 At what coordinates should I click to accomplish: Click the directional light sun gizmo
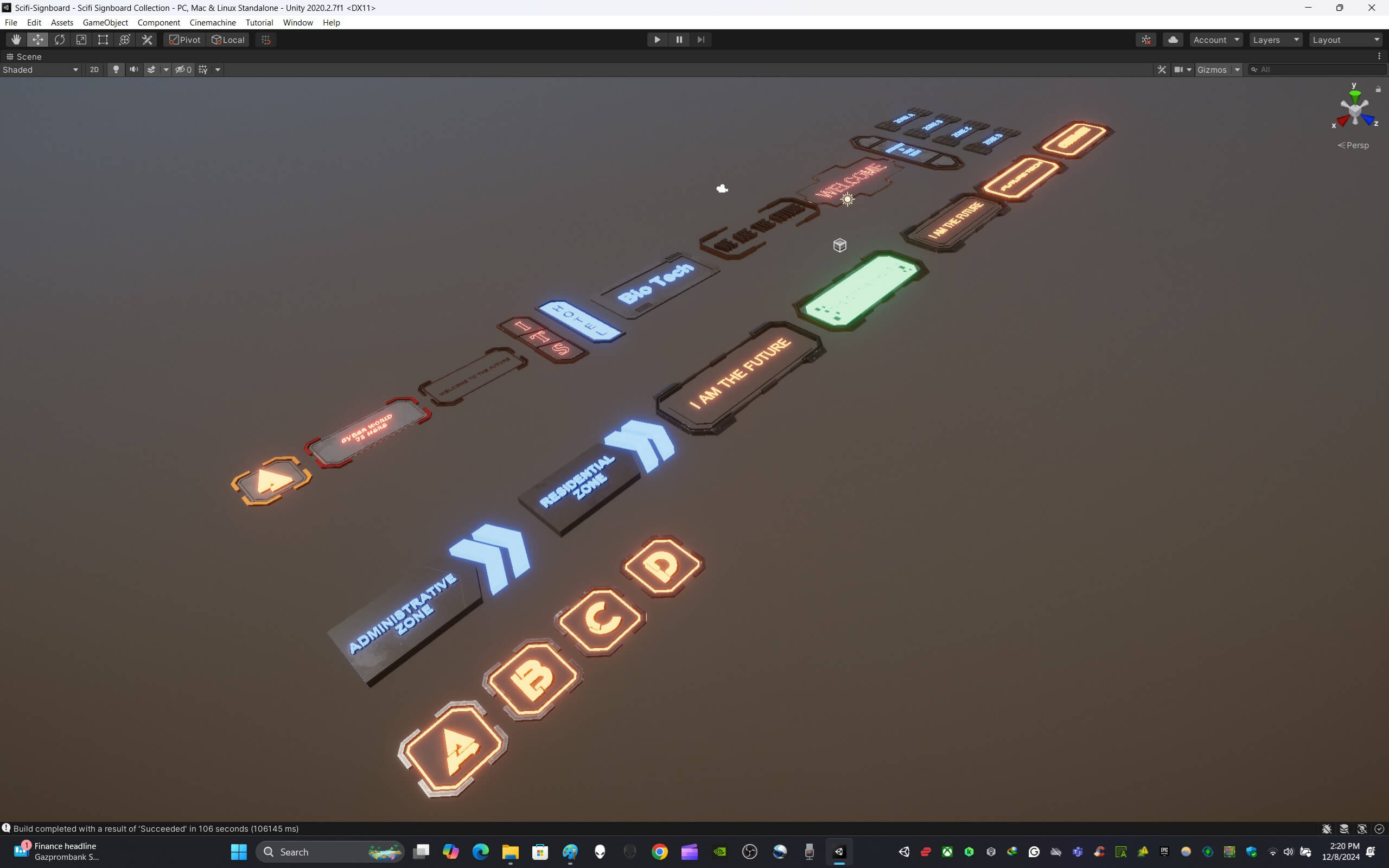click(x=848, y=199)
